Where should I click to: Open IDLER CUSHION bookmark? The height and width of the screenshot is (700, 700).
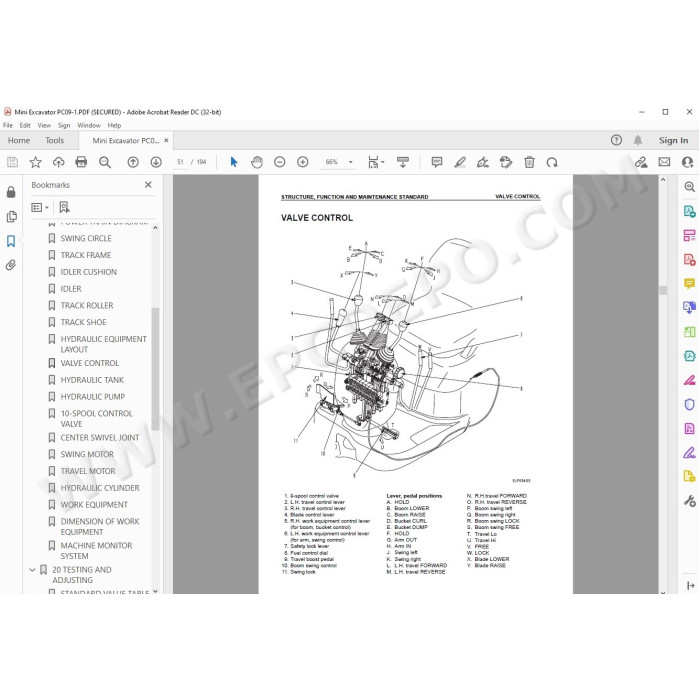pyautogui.click(x=88, y=272)
